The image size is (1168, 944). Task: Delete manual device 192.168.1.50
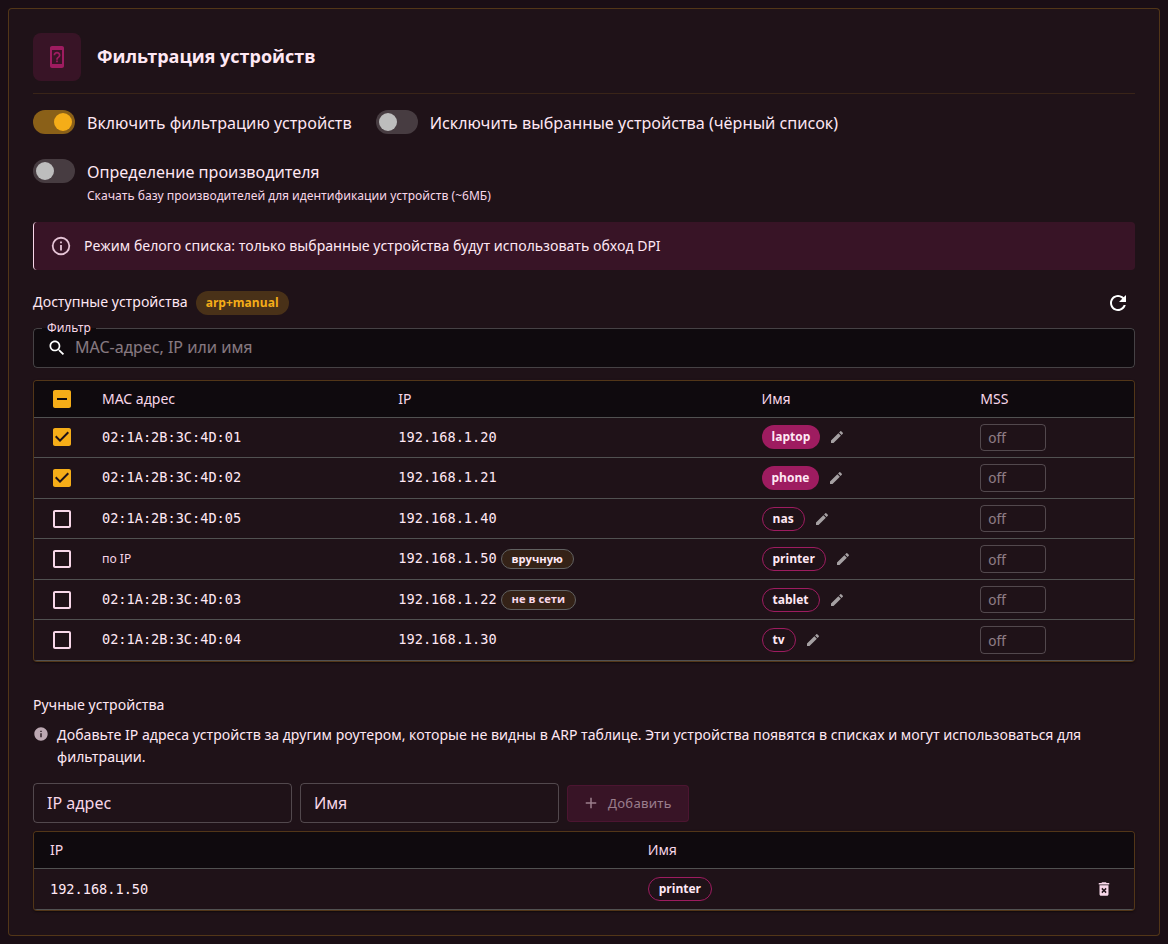pyautogui.click(x=1104, y=889)
